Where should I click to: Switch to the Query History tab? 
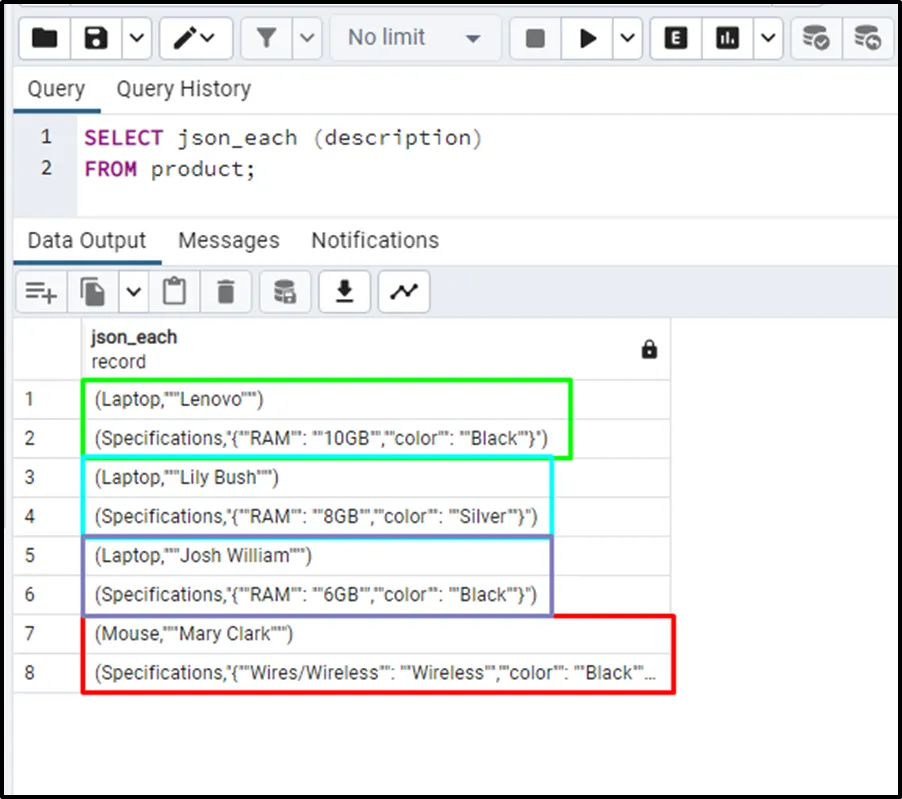183,89
